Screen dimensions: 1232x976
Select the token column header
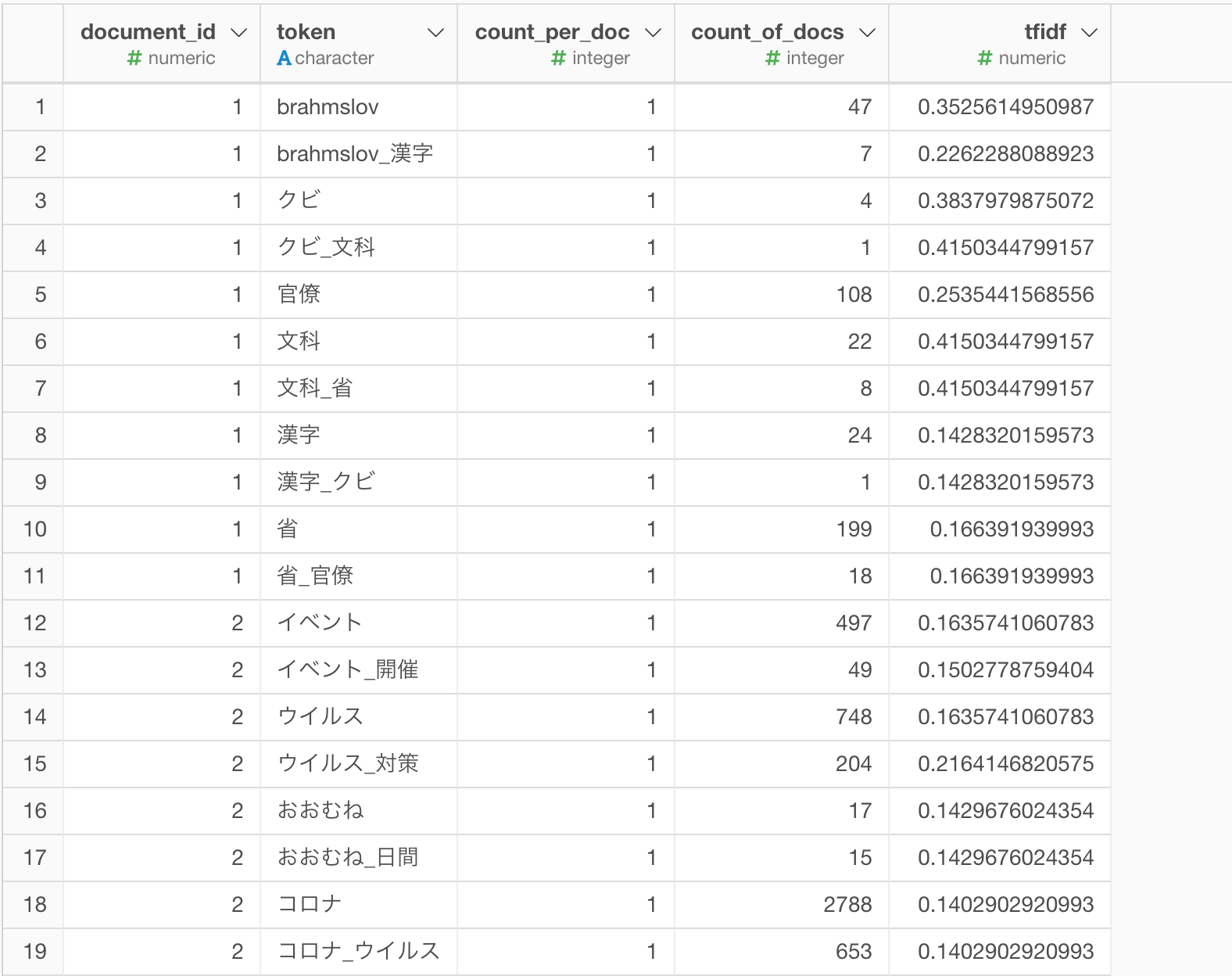pyautogui.click(x=359, y=43)
